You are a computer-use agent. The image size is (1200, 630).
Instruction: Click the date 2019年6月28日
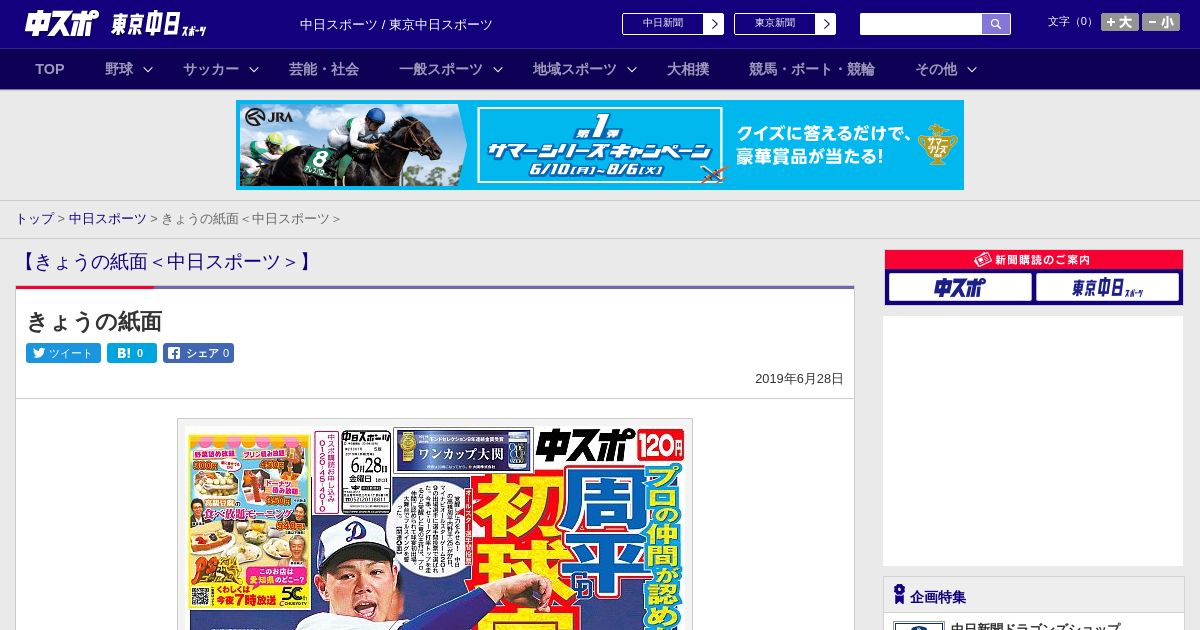[x=799, y=379]
